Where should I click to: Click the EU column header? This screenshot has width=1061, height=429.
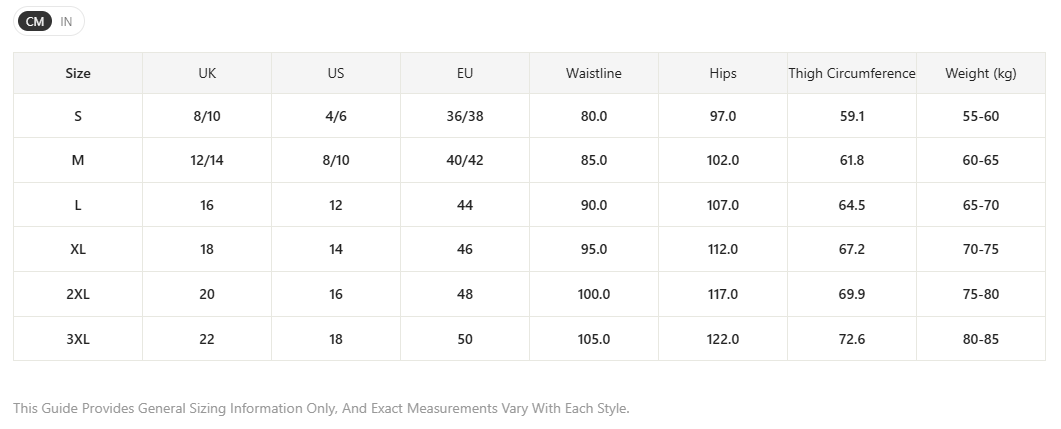(x=465, y=73)
